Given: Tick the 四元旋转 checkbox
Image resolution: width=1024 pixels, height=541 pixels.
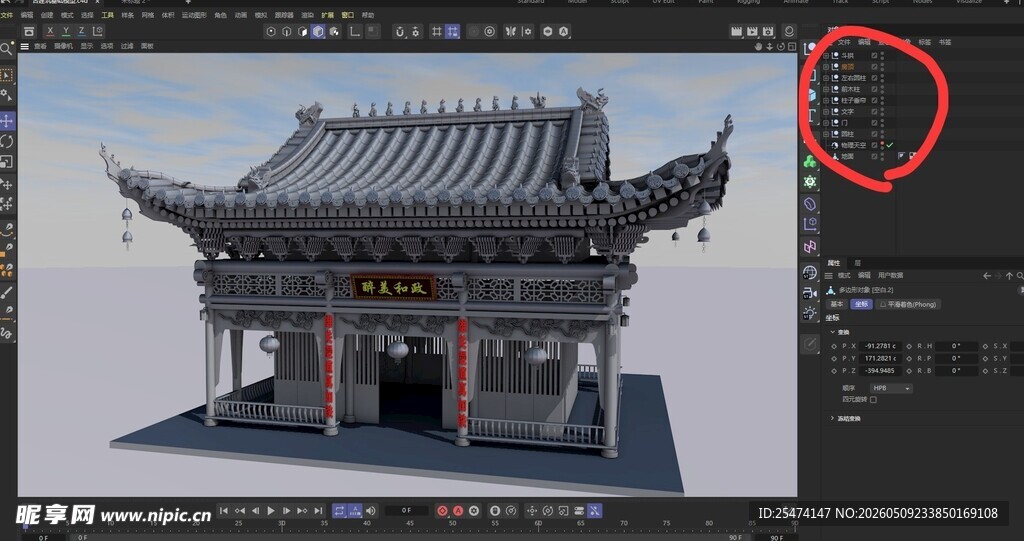Looking at the screenshot, I should point(873,399).
